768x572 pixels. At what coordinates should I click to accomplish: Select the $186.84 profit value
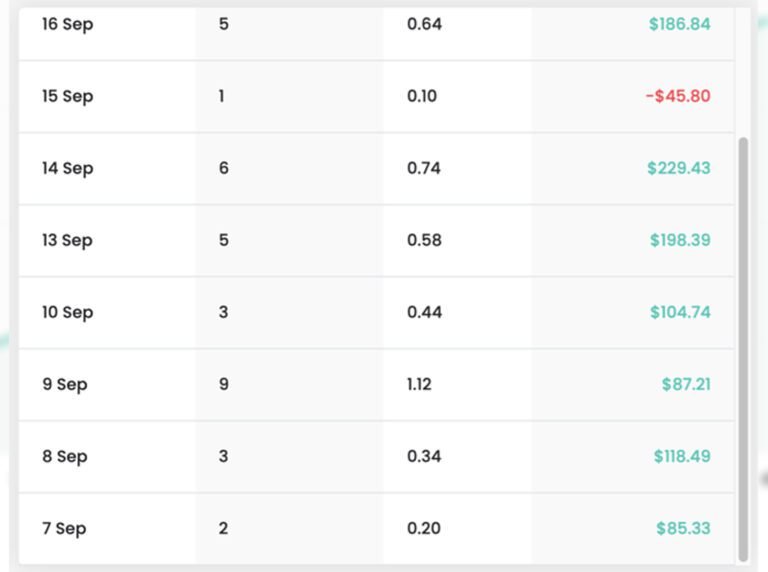(x=679, y=24)
